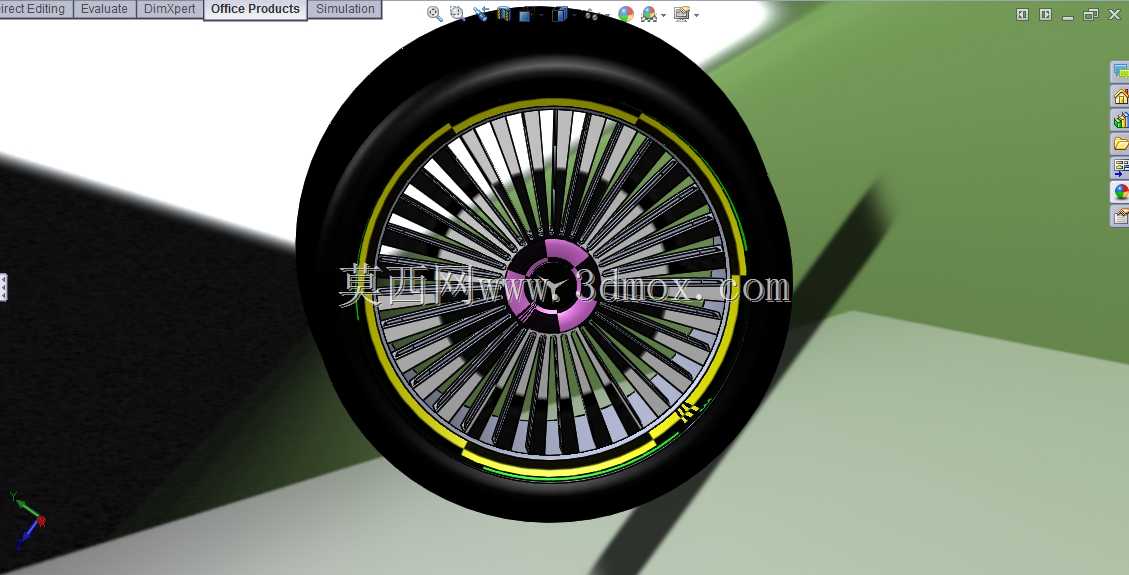Screen dimensions: 1129x575
Task: Open the Display Style icon
Action: 560,14
